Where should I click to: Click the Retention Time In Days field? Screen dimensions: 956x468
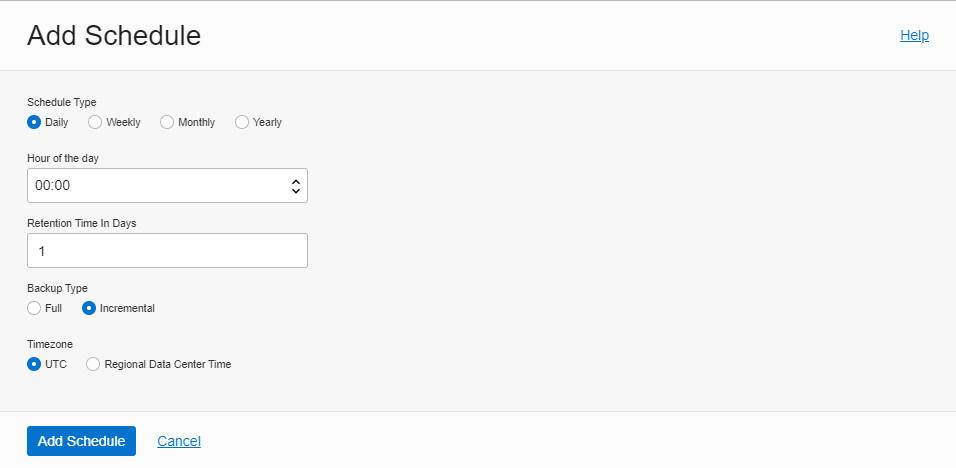pyautogui.click(x=167, y=251)
